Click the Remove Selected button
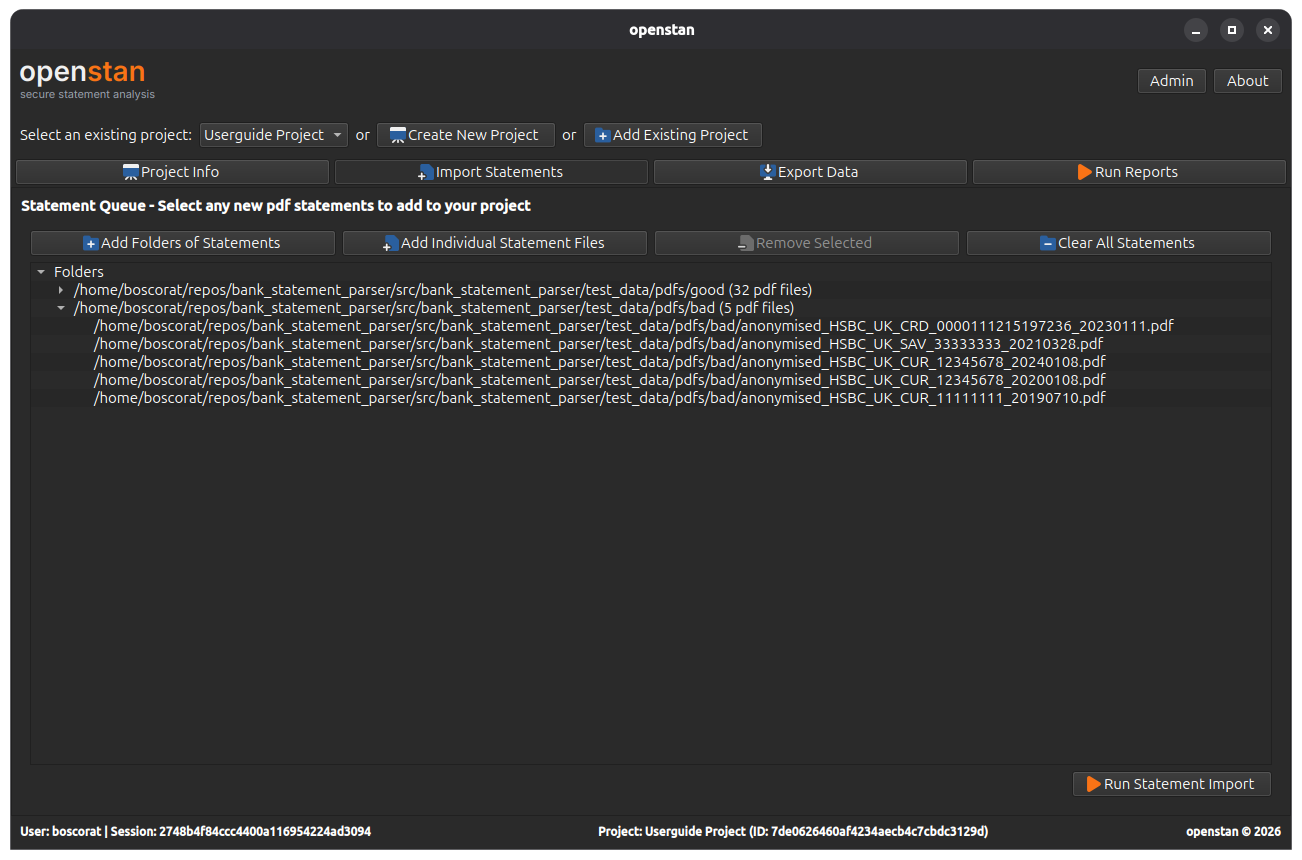The image size is (1302, 860). 807,243
